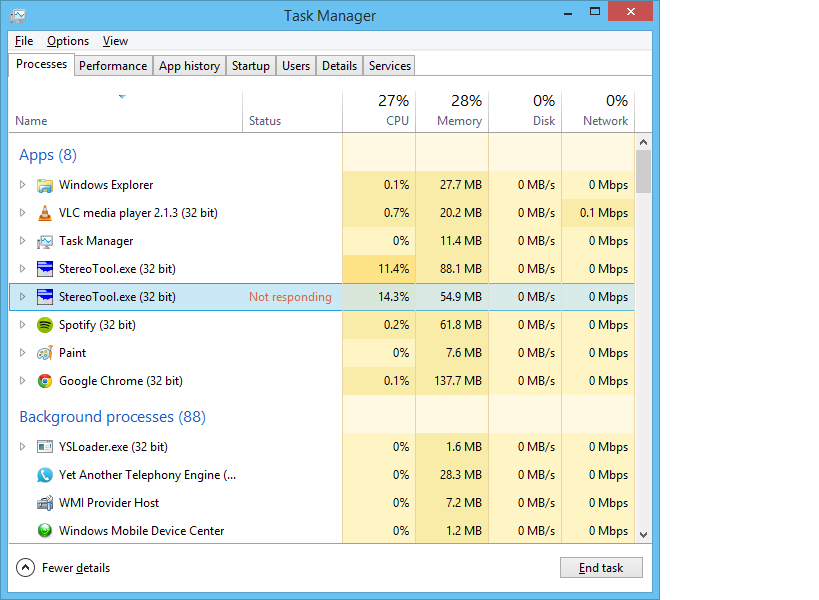Select the WMI Provider Host row name
This screenshot has width=819, height=600.
coord(109,502)
